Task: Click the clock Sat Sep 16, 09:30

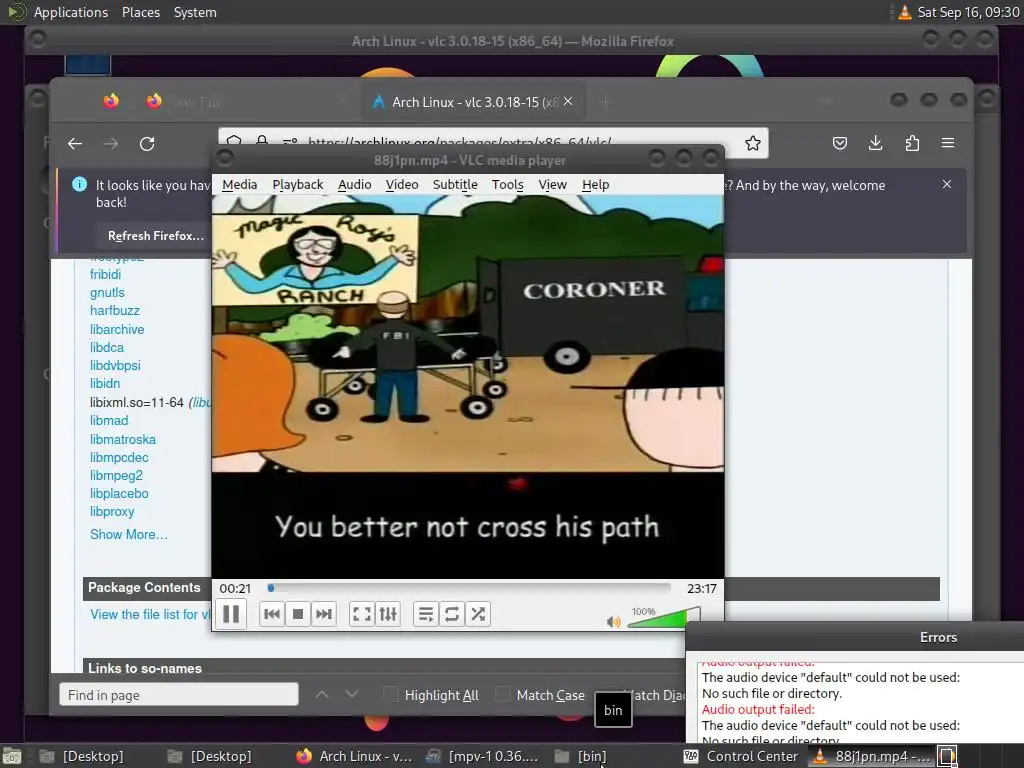Action: pos(968,12)
